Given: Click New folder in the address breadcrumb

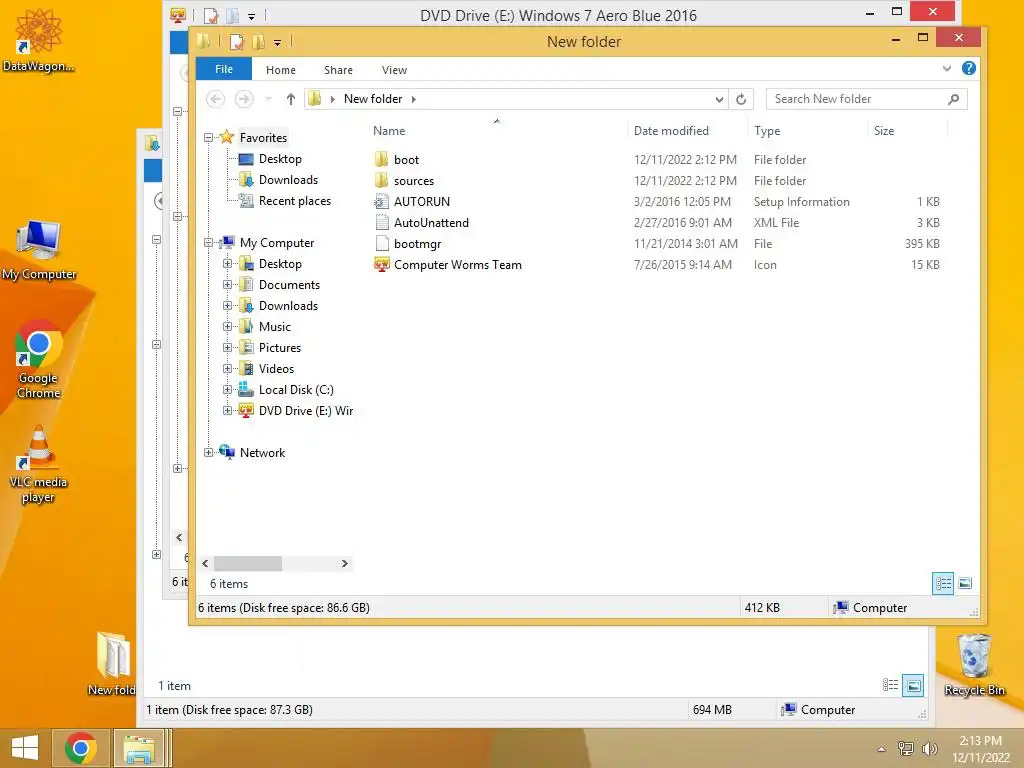Looking at the screenshot, I should (x=373, y=99).
